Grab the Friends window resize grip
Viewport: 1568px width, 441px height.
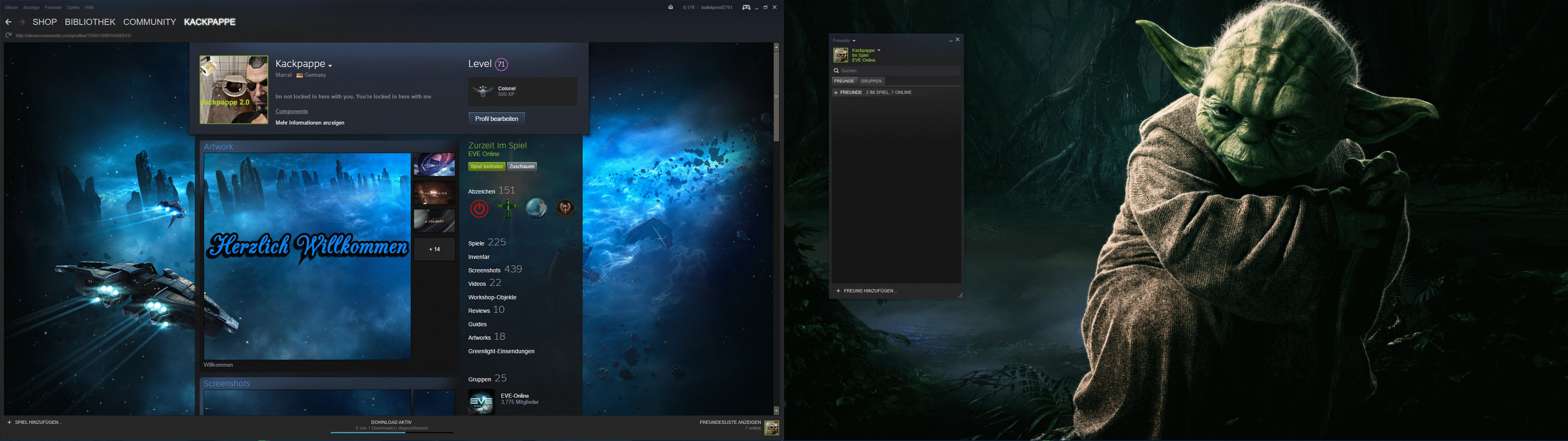[960, 295]
